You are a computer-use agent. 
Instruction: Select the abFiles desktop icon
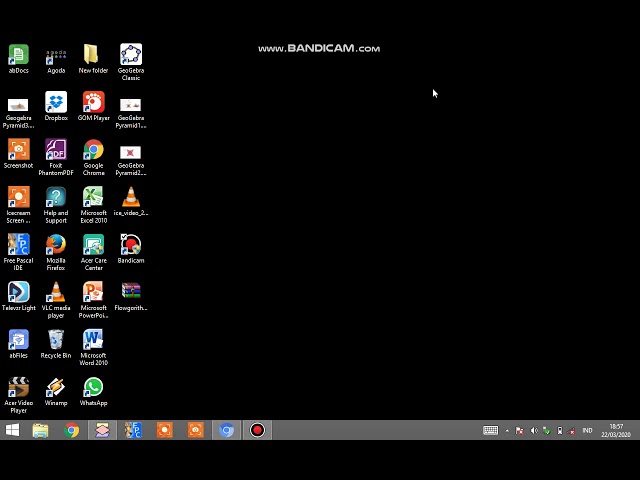(18, 344)
